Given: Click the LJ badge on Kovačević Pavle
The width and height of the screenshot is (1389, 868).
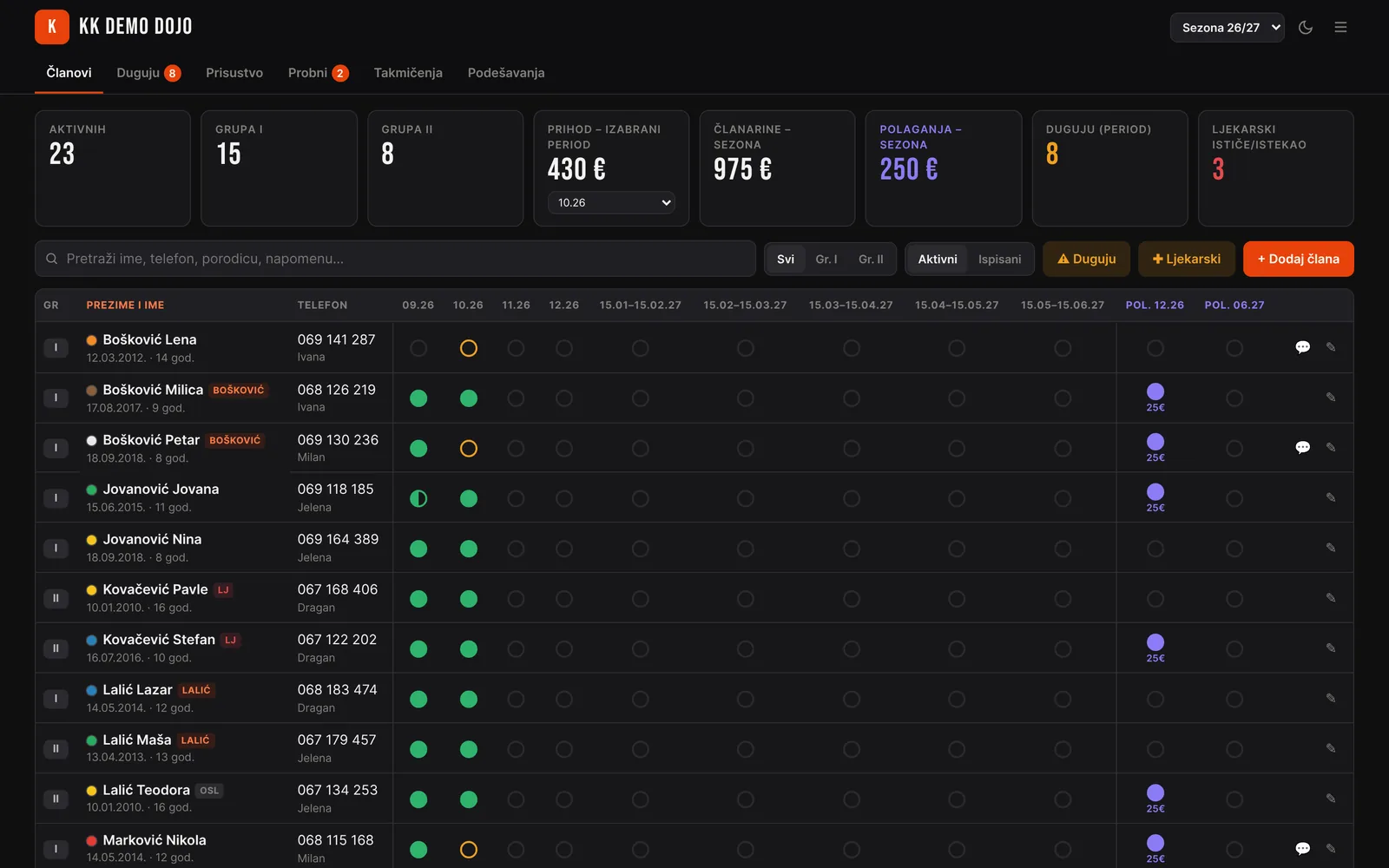Looking at the screenshot, I should [x=223, y=590].
